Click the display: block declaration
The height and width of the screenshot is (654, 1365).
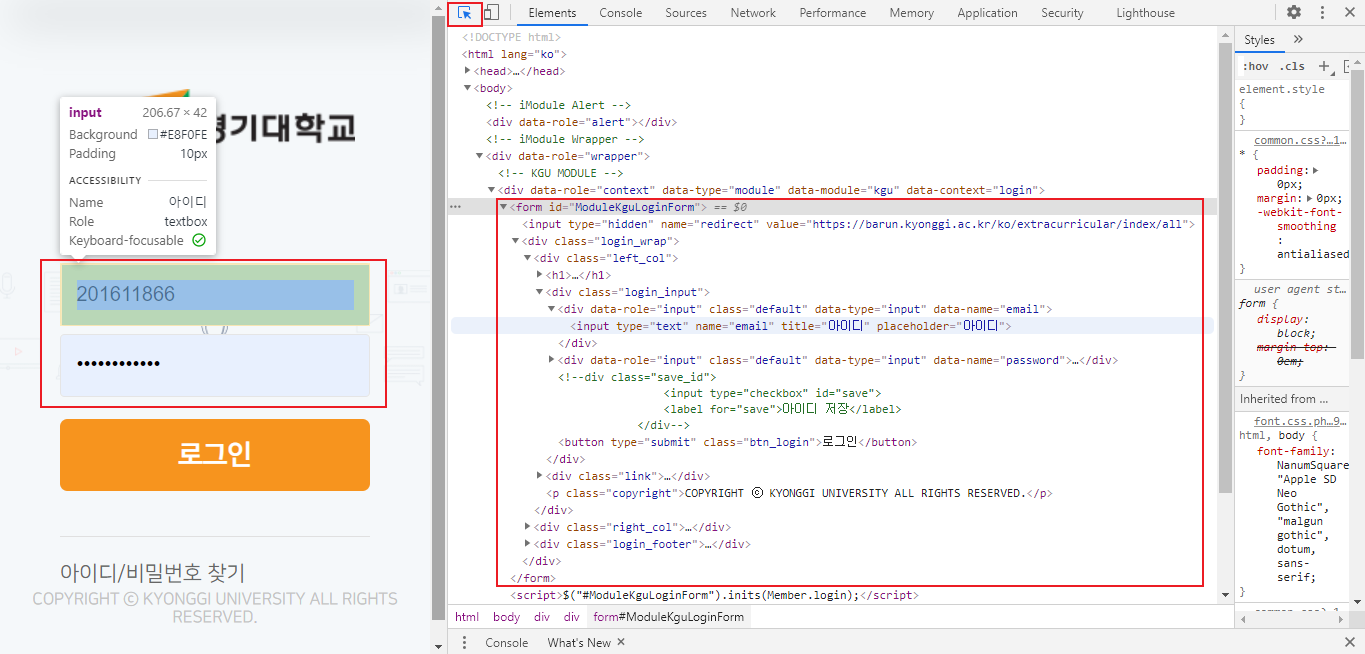coord(1286,326)
